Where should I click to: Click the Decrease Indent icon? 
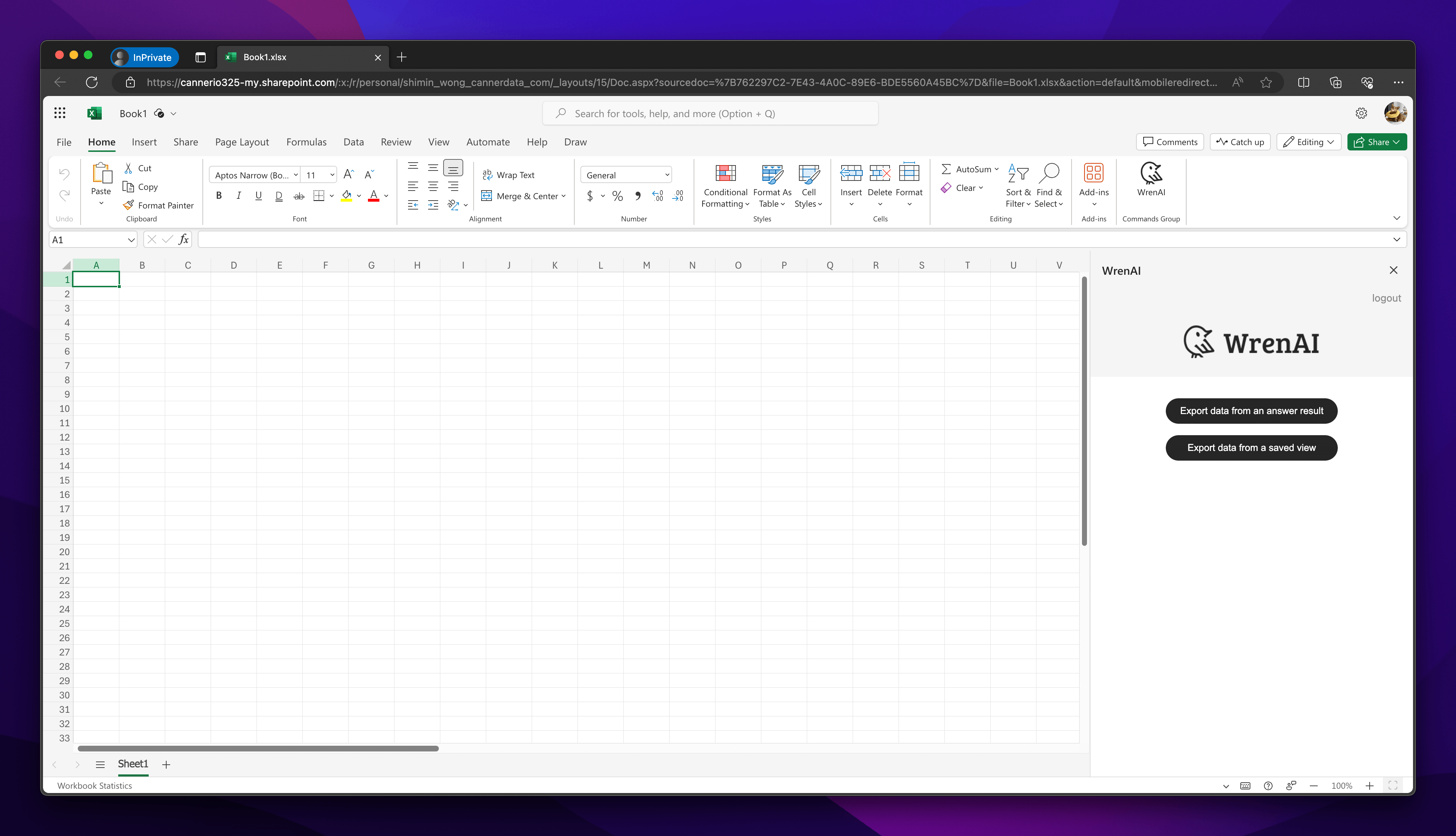(413, 205)
